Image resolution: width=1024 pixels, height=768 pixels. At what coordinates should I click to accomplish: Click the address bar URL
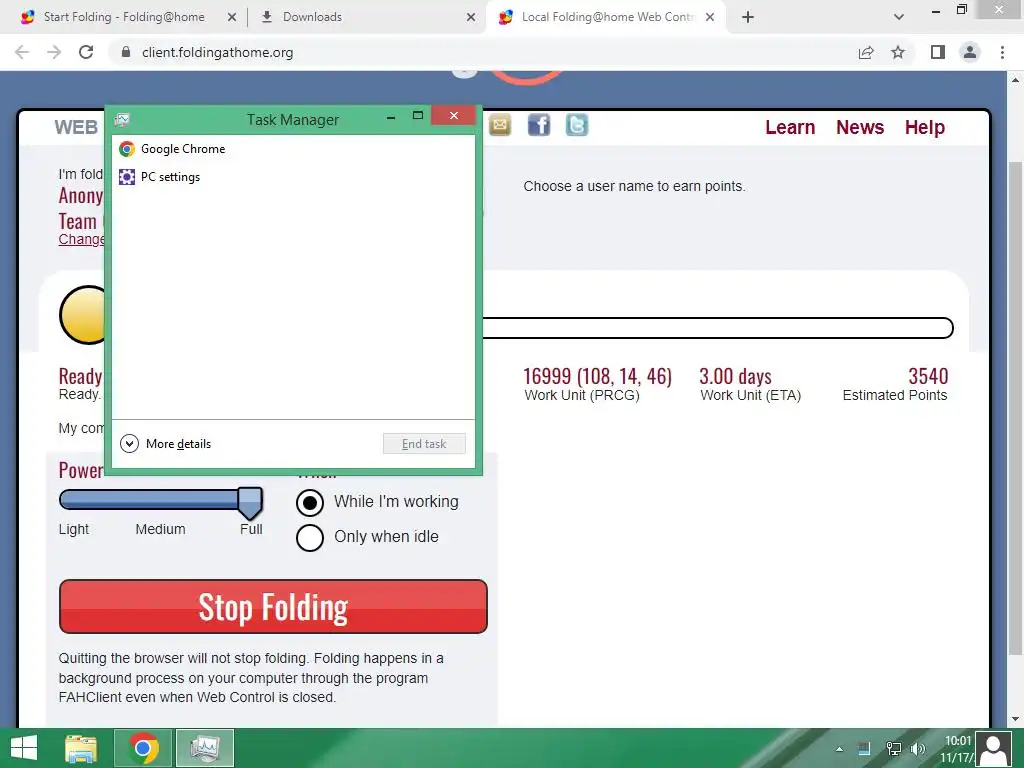pos(217,52)
